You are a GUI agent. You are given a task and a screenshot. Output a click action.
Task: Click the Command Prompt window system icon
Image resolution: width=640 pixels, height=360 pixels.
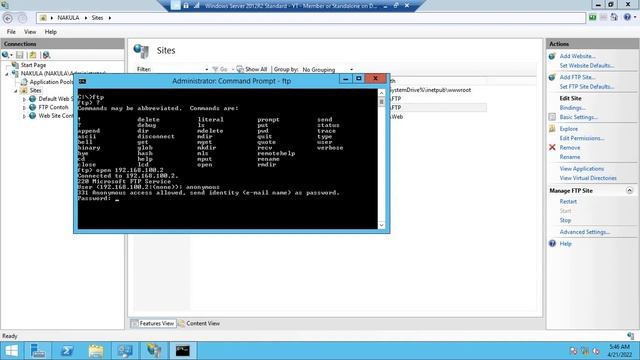(82, 81)
